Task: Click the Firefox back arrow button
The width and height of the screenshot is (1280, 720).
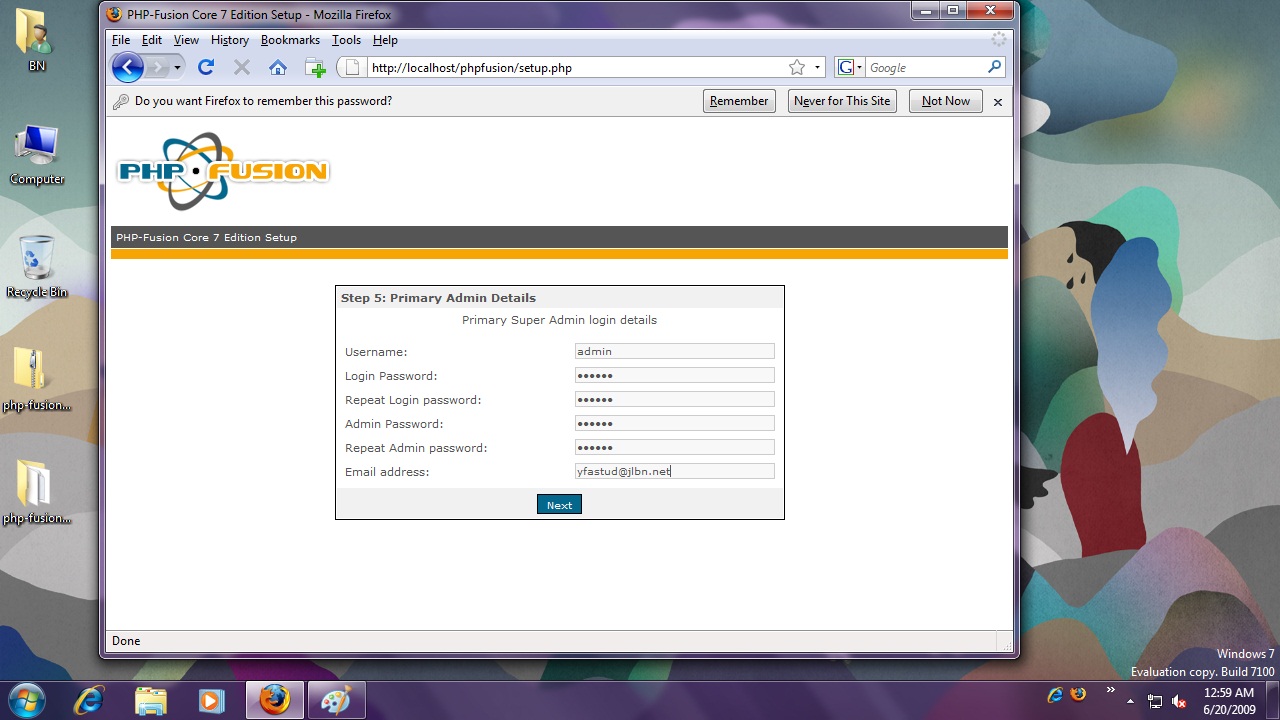Action: pyautogui.click(x=127, y=68)
